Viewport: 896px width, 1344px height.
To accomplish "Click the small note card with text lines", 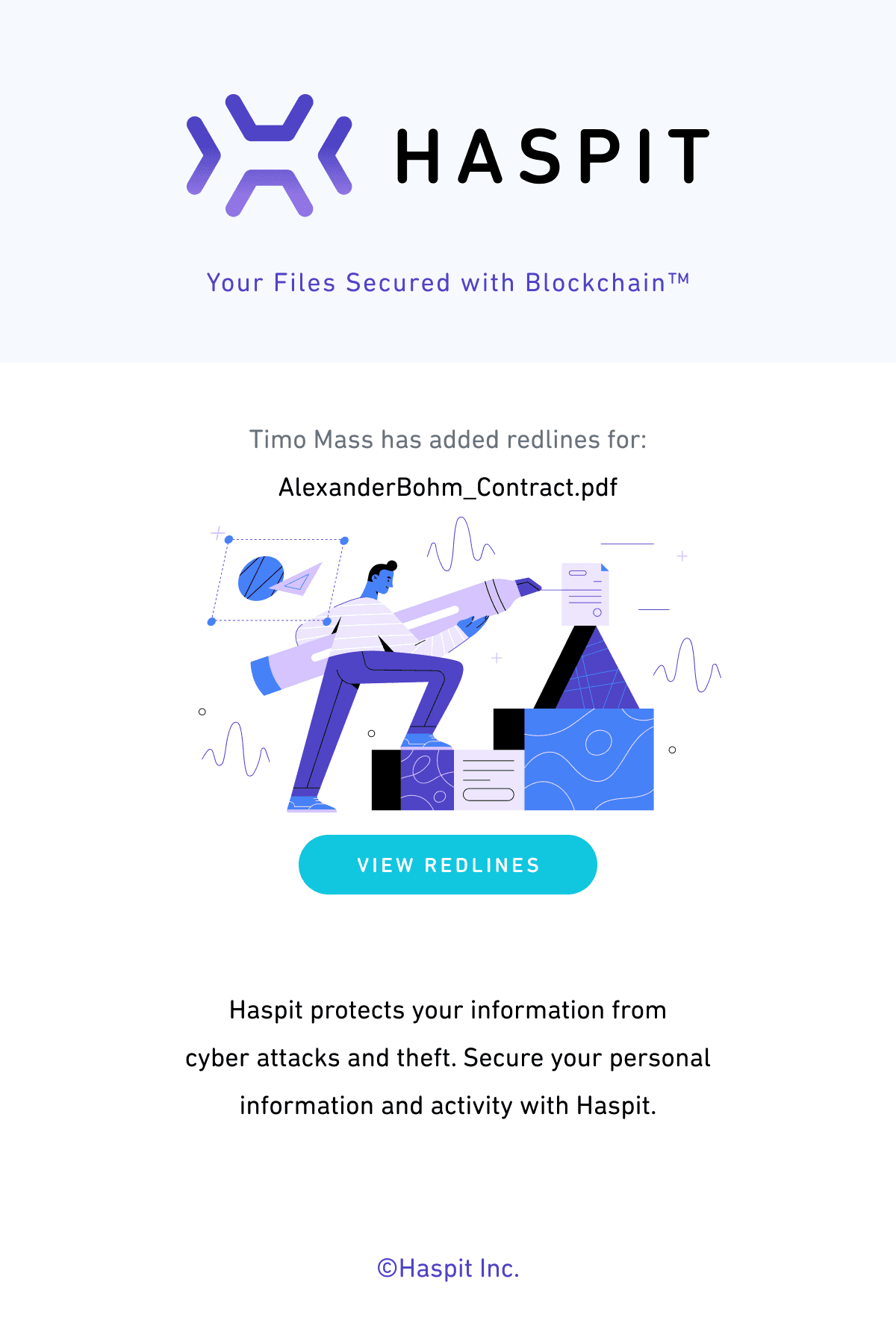I will [489, 780].
